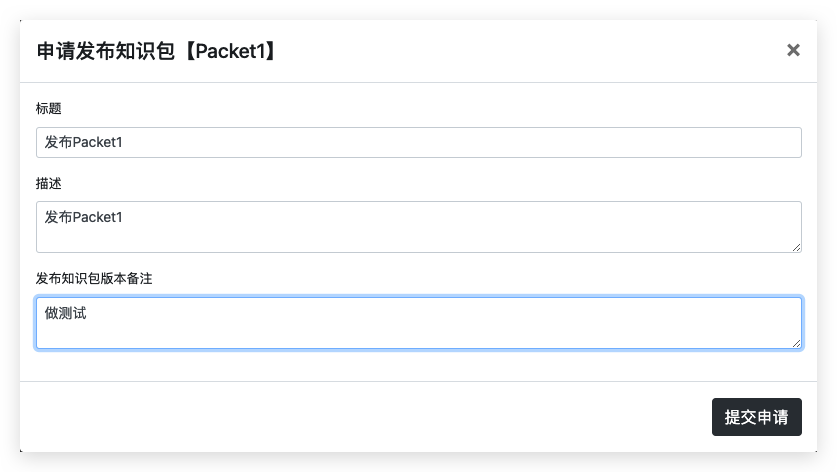837x472 pixels.
Task: Click inside the 发布知识包版本备注 text area
Action: coord(418,322)
